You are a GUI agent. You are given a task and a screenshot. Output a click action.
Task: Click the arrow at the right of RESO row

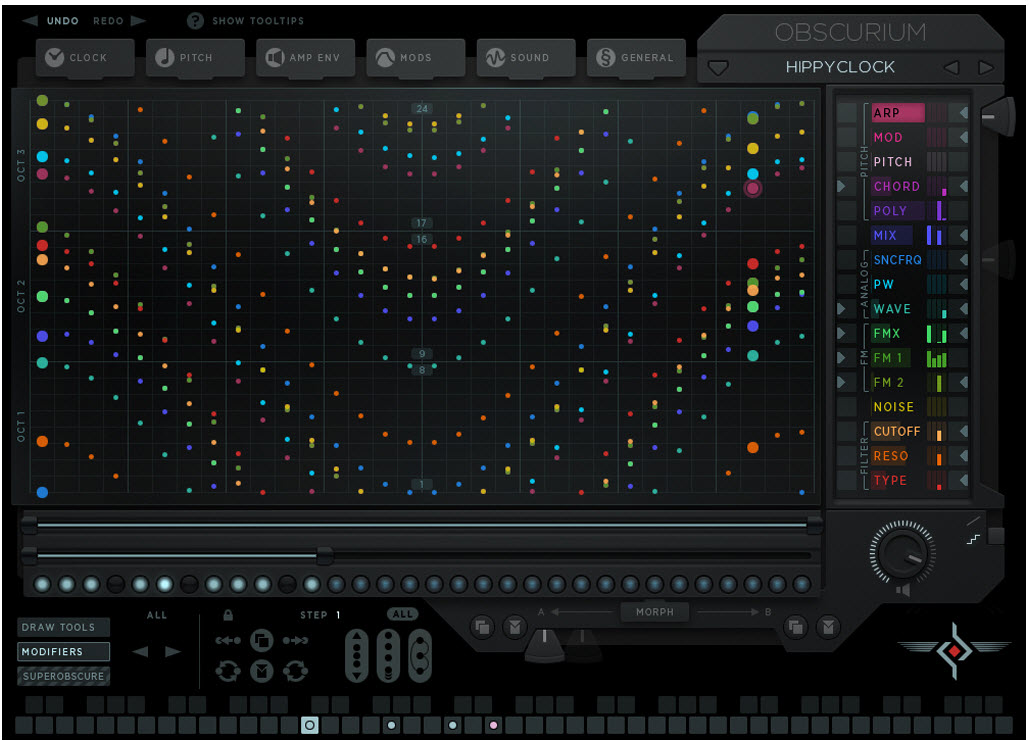pyautogui.click(x=963, y=455)
